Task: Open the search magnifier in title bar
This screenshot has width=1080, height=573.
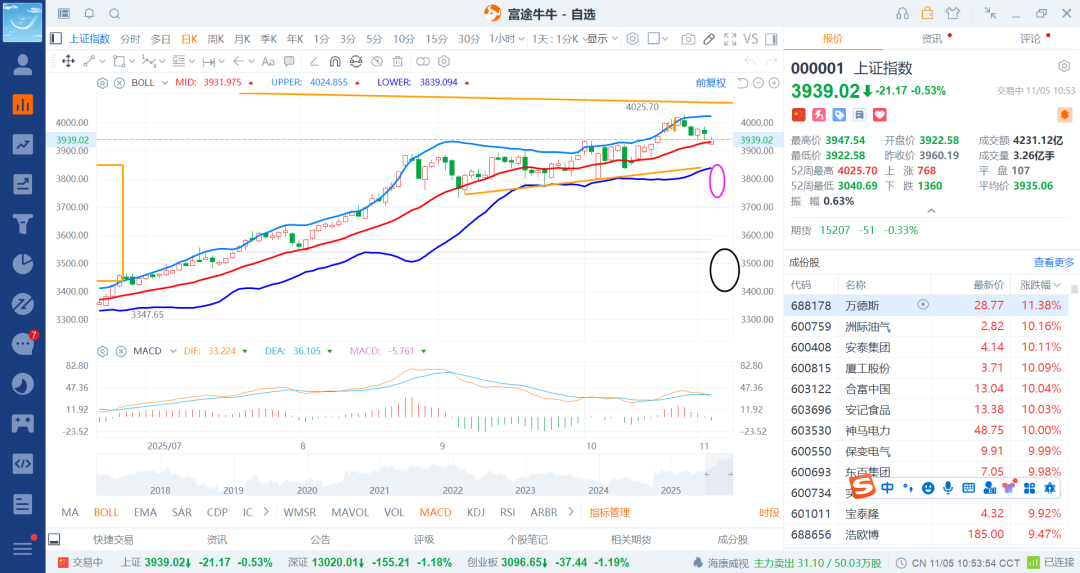Action: point(115,13)
